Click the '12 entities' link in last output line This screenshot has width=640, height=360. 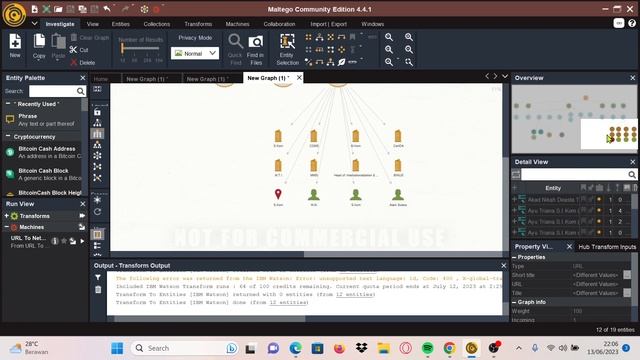tap(289, 302)
